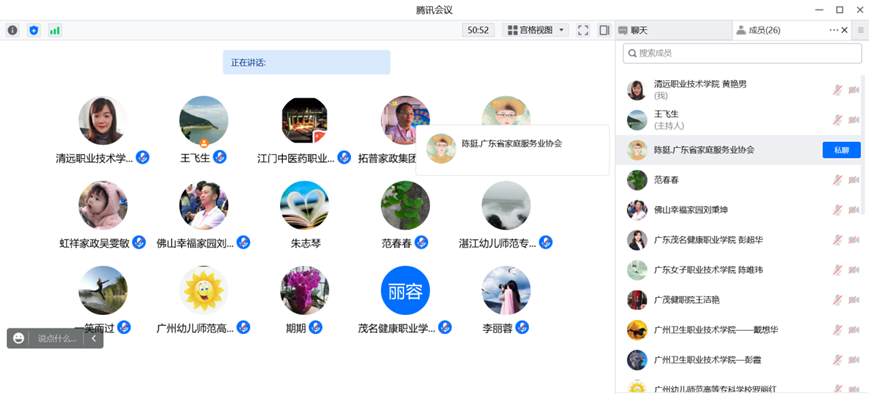
Task: Select 李丽蓉 avatar in grid
Action: tap(506, 291)
